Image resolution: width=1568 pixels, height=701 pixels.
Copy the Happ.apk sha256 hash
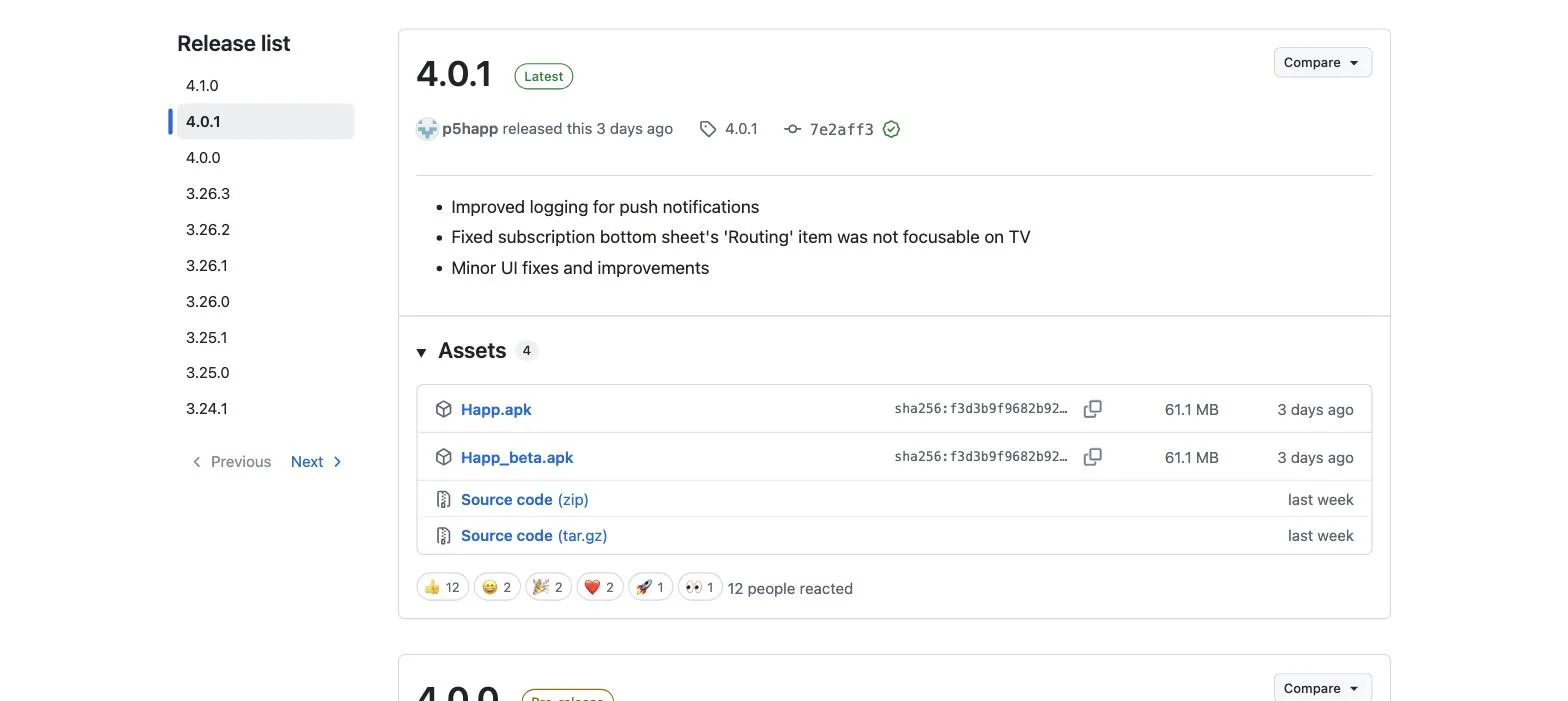pyautogui.click(x=1093, y=409)
